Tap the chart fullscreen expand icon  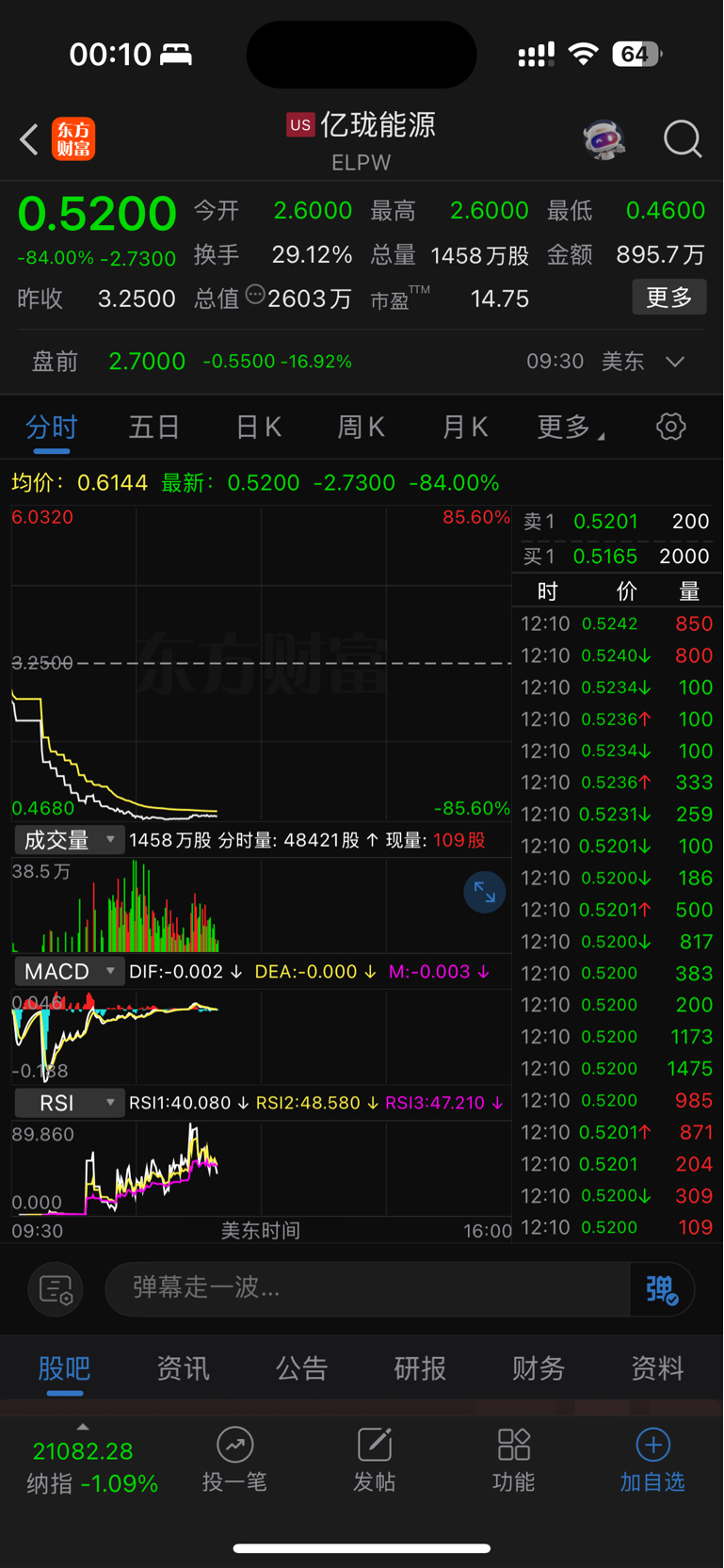pyautogui.click(x=485, y=892)
